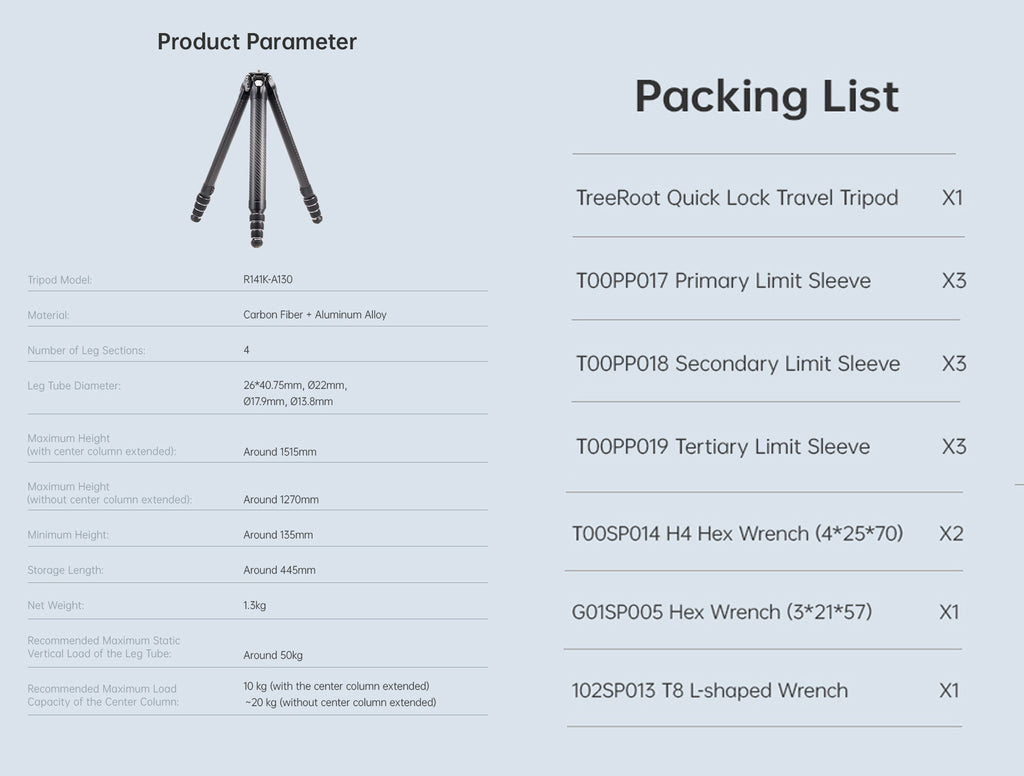
Task: Select the Leg Tube Diameter label
Action: [74, 386]
